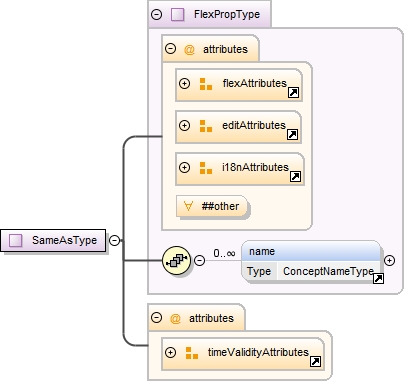Collapse the sequence compositor branch
405x382 pixels.
click(x=199, y=260)
